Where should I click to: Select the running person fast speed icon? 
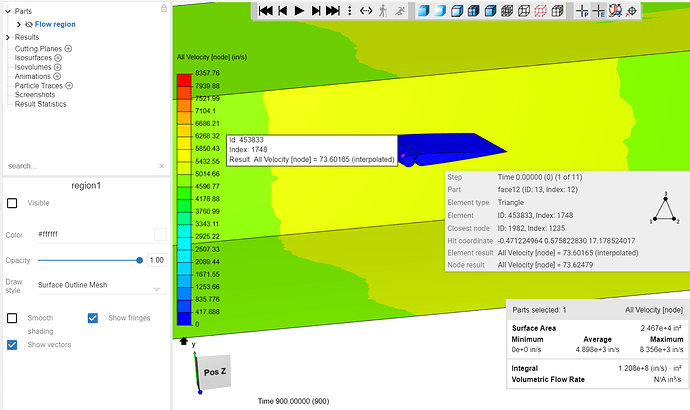(400, 11)
